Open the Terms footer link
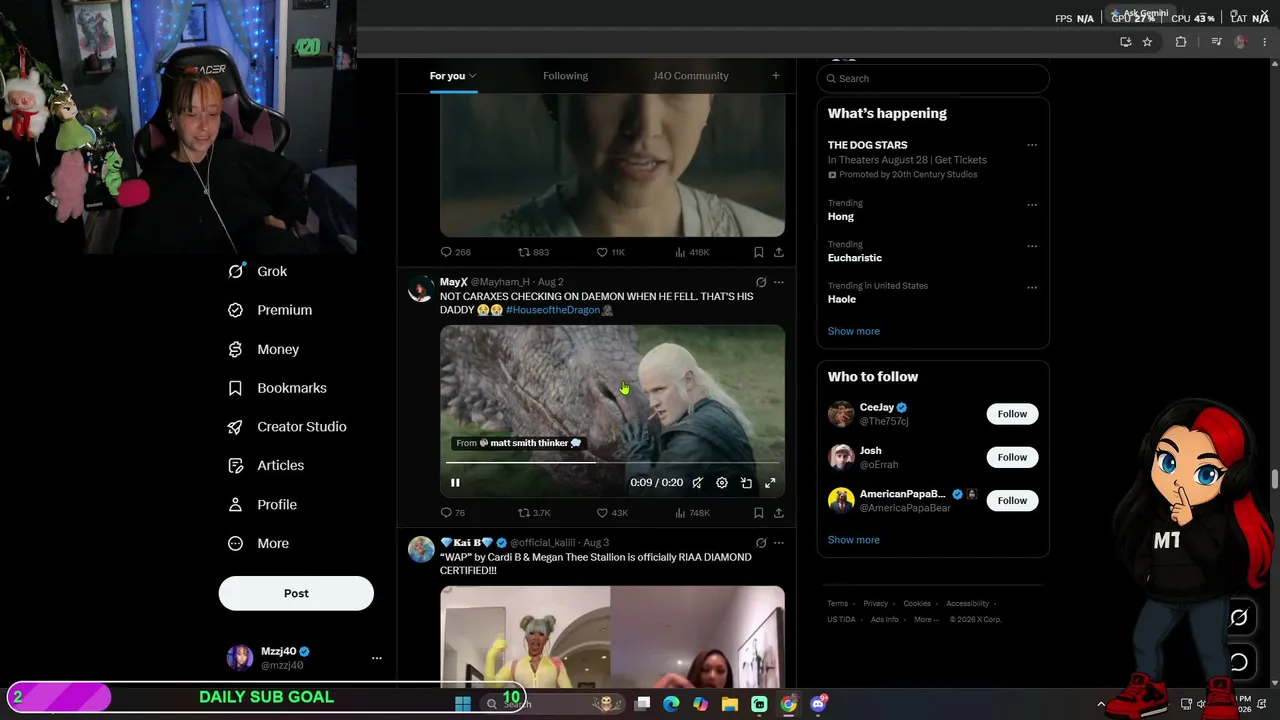The width and height of the screenshot is (1280, 720). coord(837,604)
